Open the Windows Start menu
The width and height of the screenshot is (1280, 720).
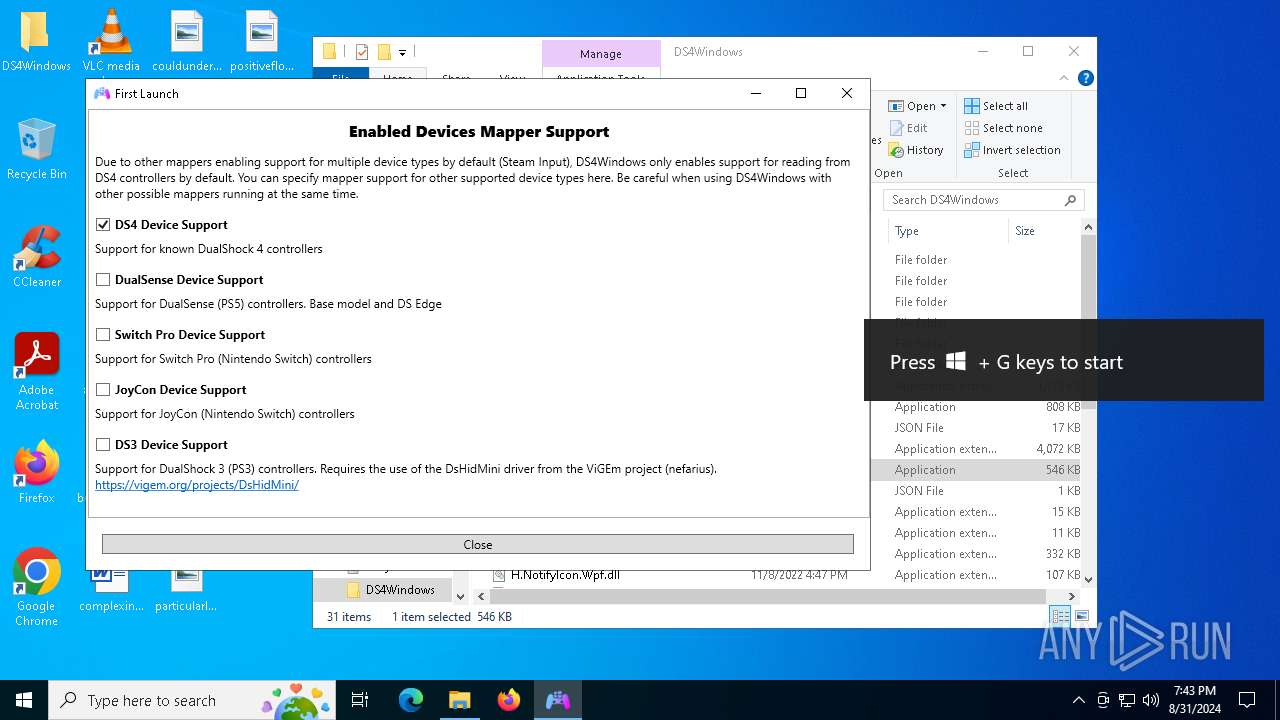(x=24, y=700)
